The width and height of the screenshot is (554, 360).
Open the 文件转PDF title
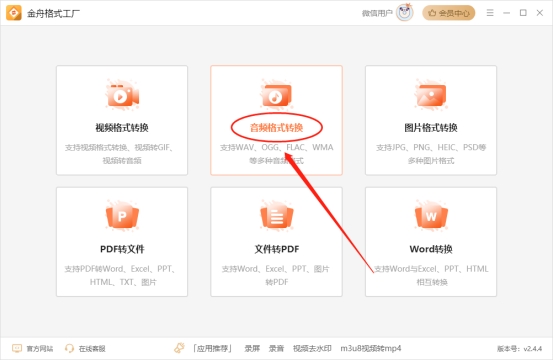point(277,249)
